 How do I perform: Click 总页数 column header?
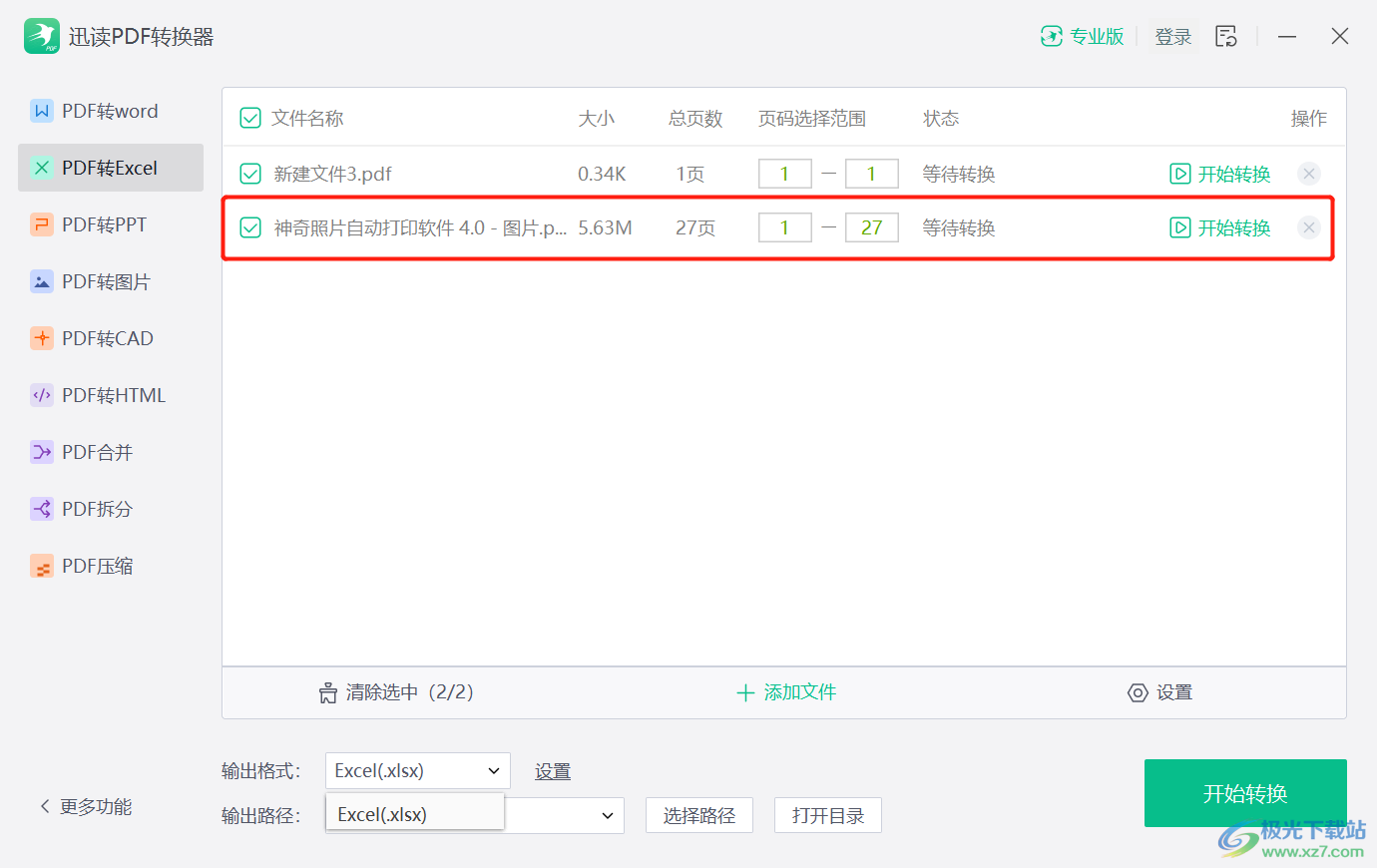695,119
